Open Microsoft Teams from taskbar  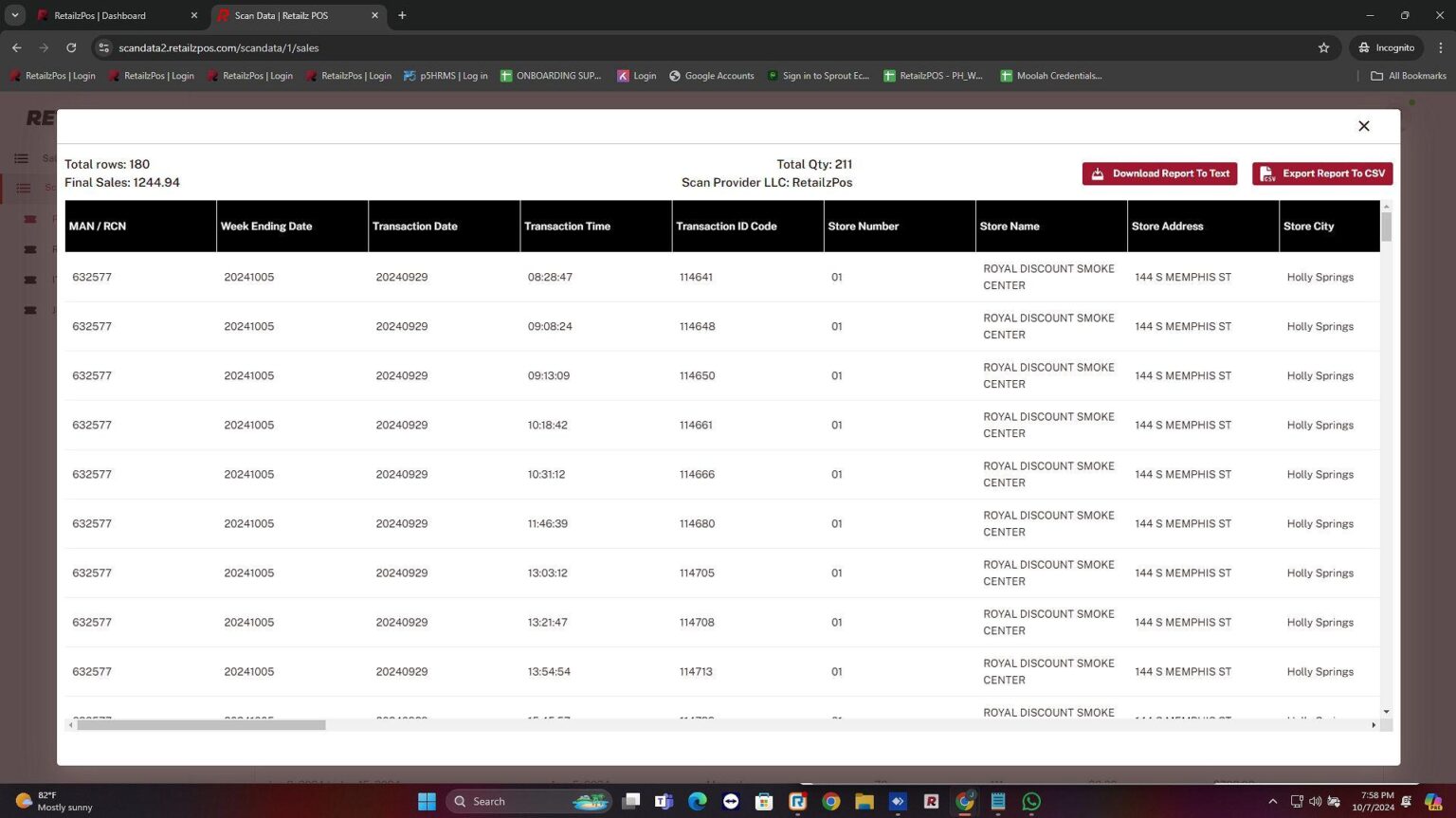coord(664,802)
